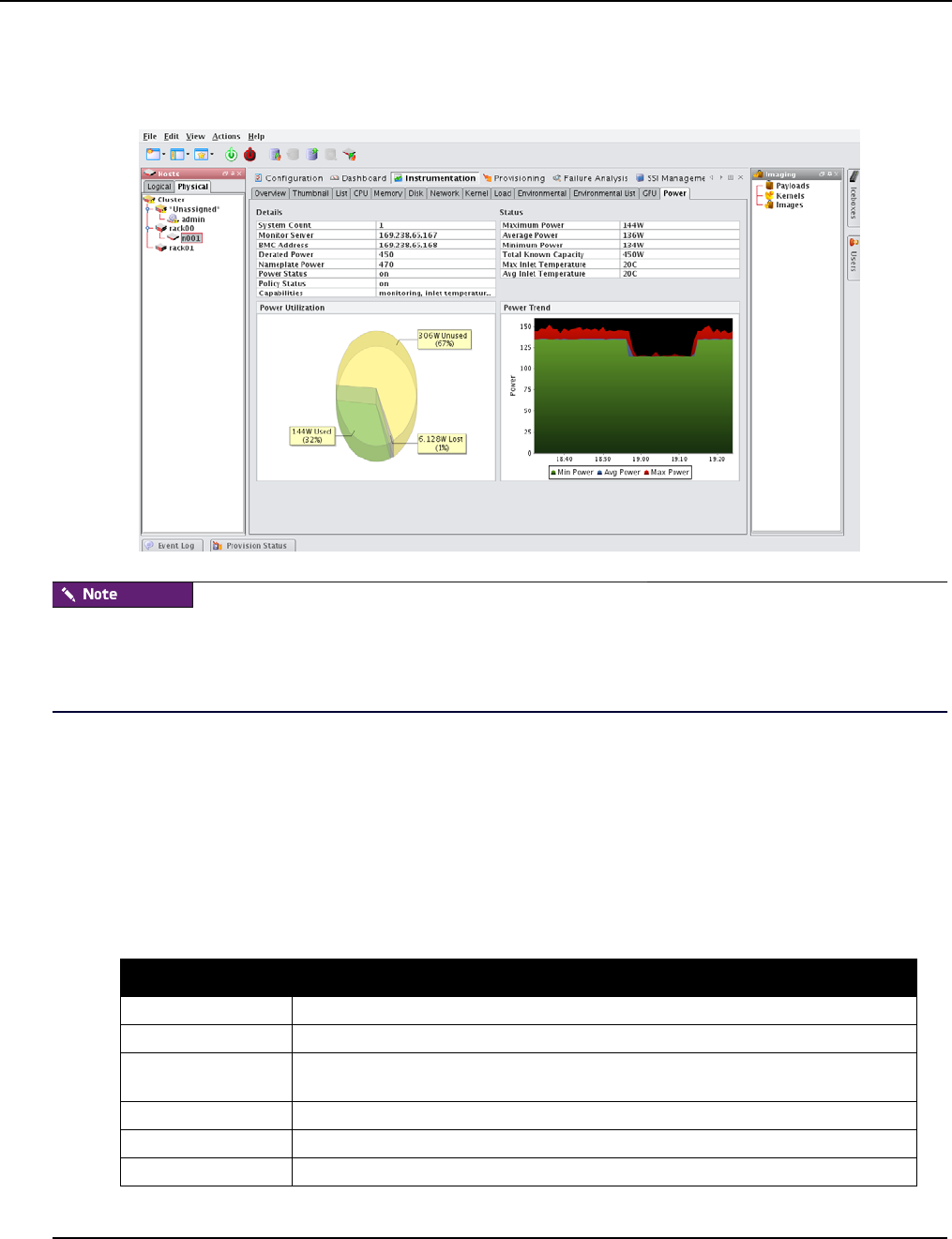
Task: Switch to Environmental List sub-tab
Action: tap(604, 193)
